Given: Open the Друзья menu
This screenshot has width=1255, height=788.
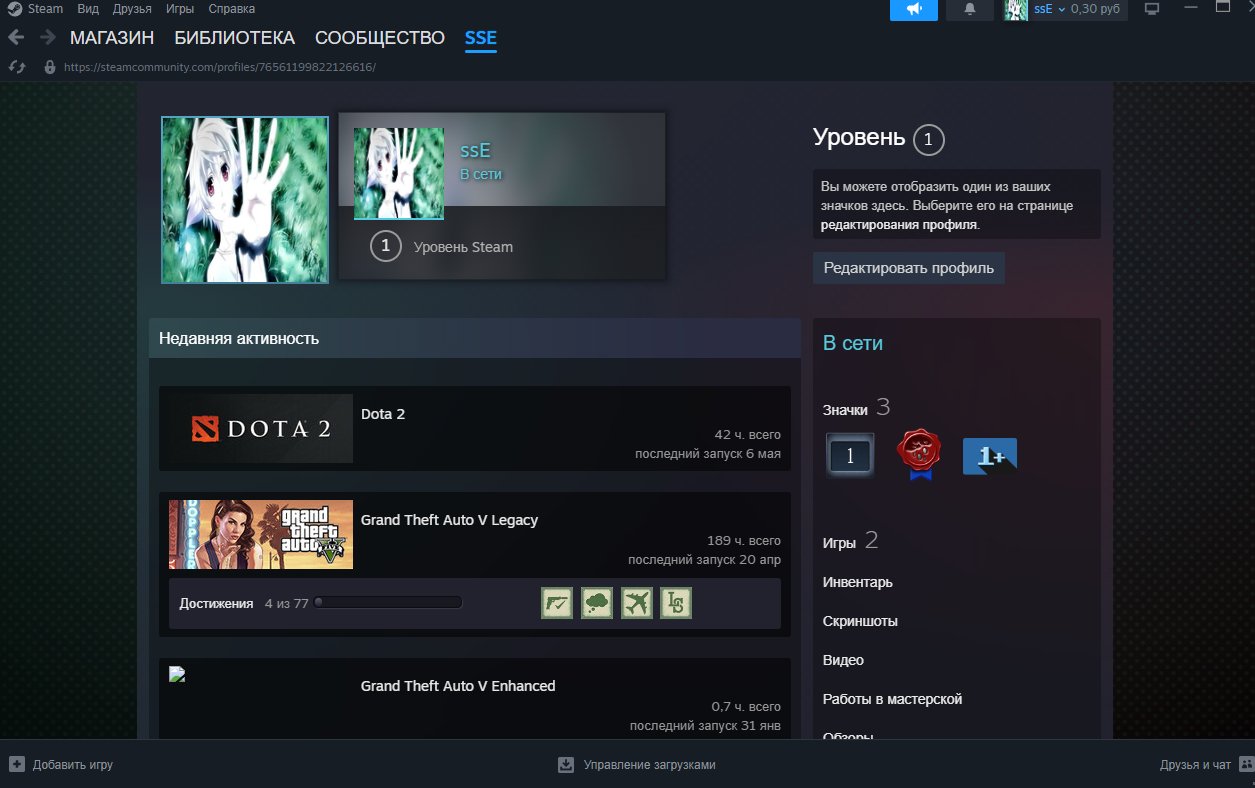Looking at the screenshot, I should point(132,9).
